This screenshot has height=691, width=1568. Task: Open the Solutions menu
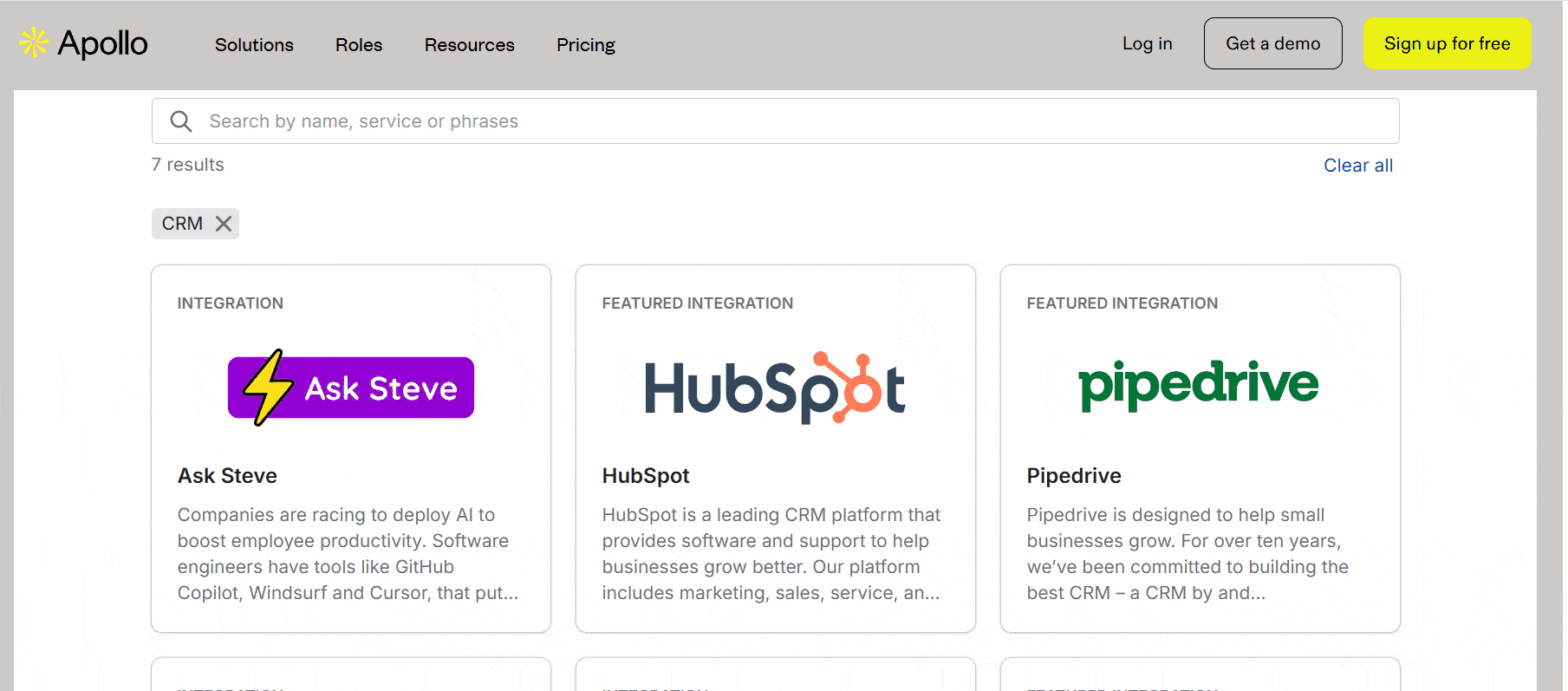[x=254, y=45]
